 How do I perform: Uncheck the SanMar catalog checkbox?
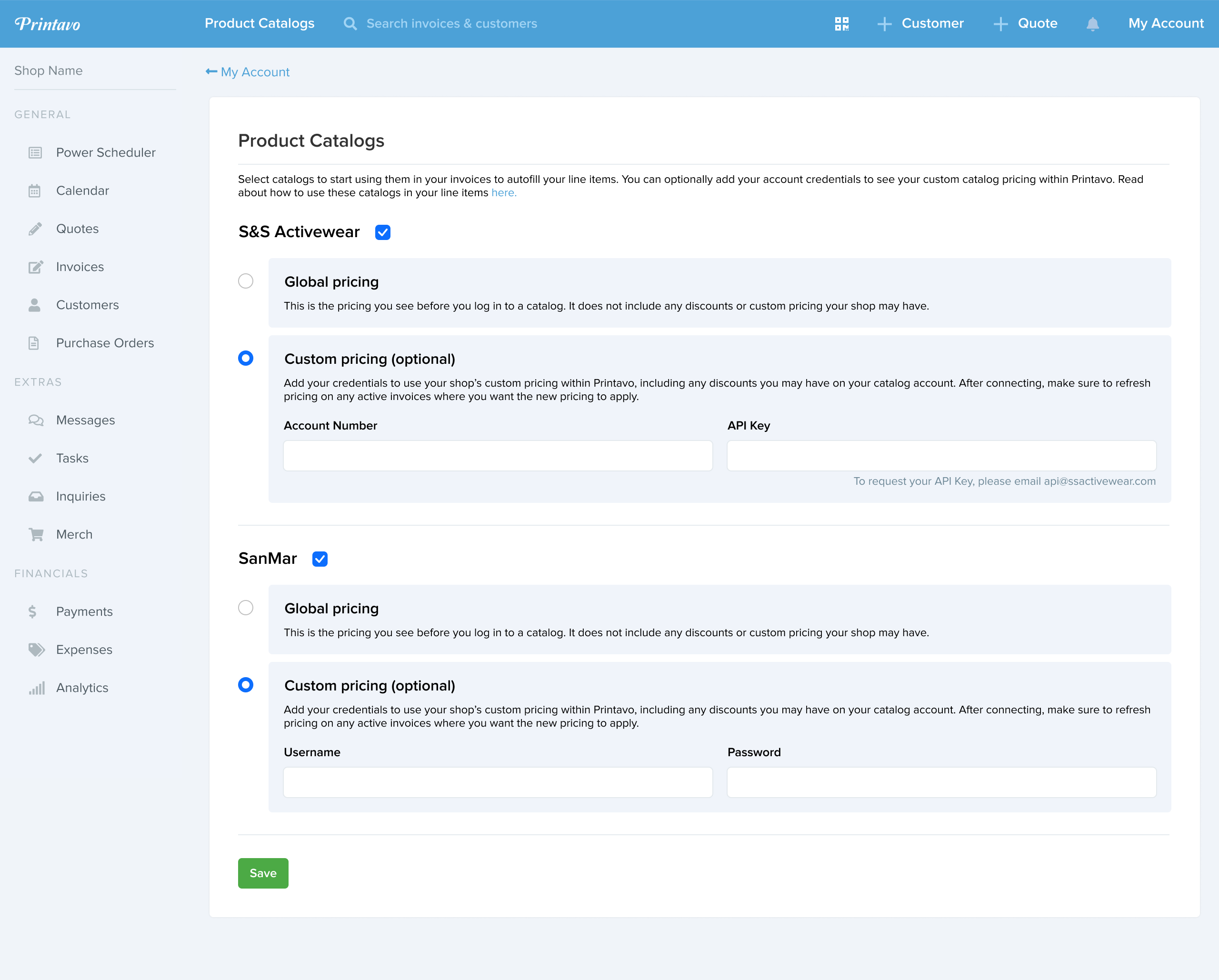pyautogui.click(x=320, y=559)
